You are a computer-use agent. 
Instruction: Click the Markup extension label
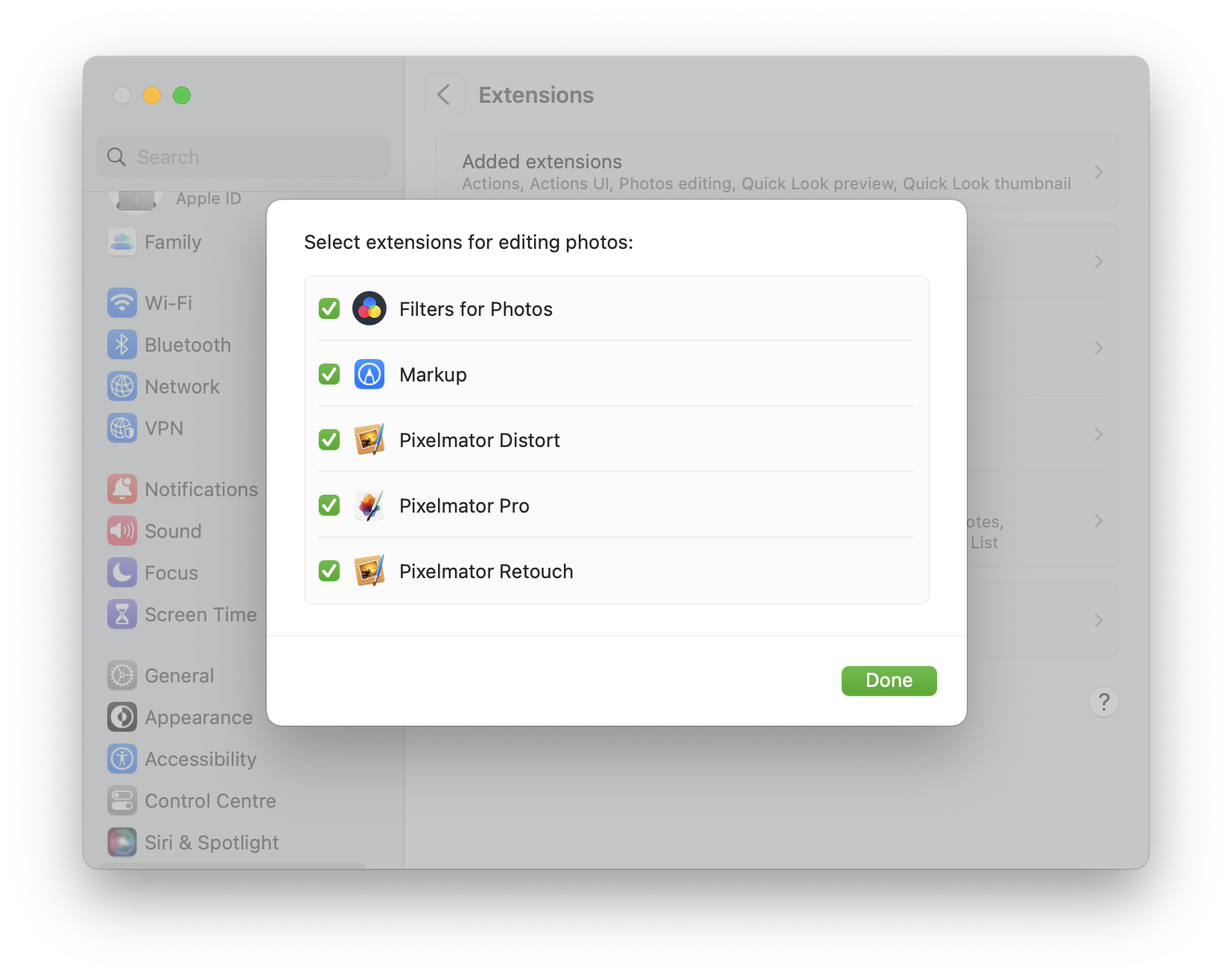coord(433,375)
